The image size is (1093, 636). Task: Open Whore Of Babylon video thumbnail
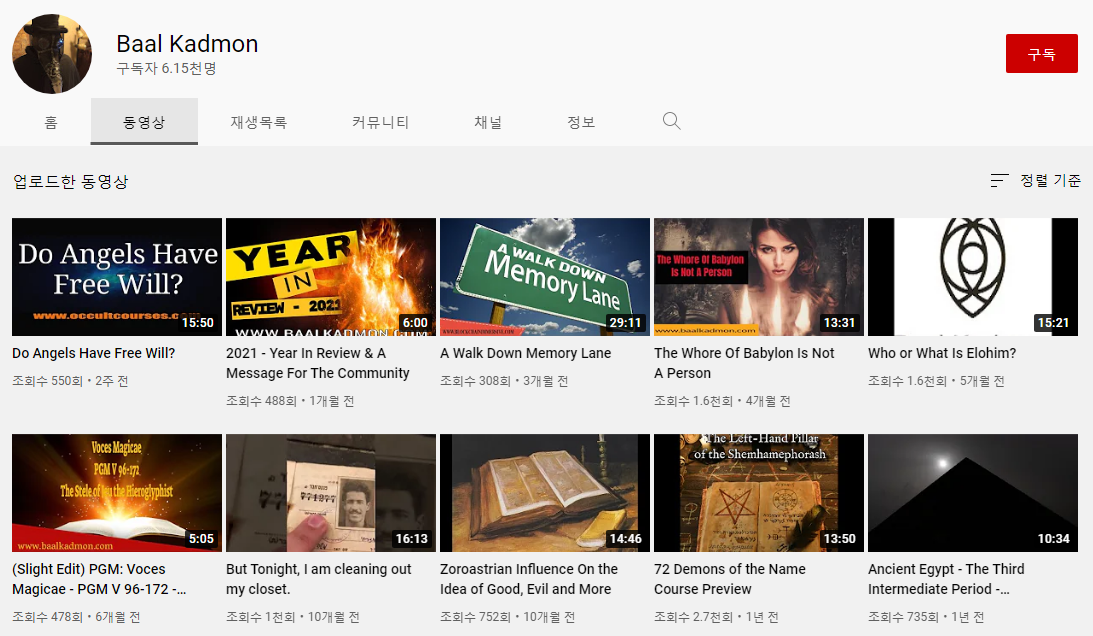(759, 277)
